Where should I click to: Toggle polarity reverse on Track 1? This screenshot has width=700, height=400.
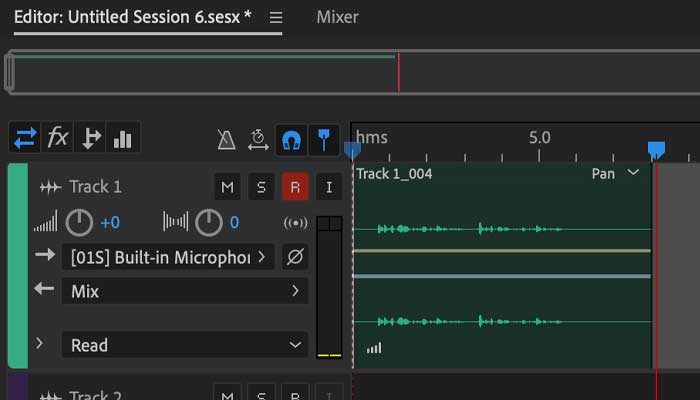click(x=295, y=257)
